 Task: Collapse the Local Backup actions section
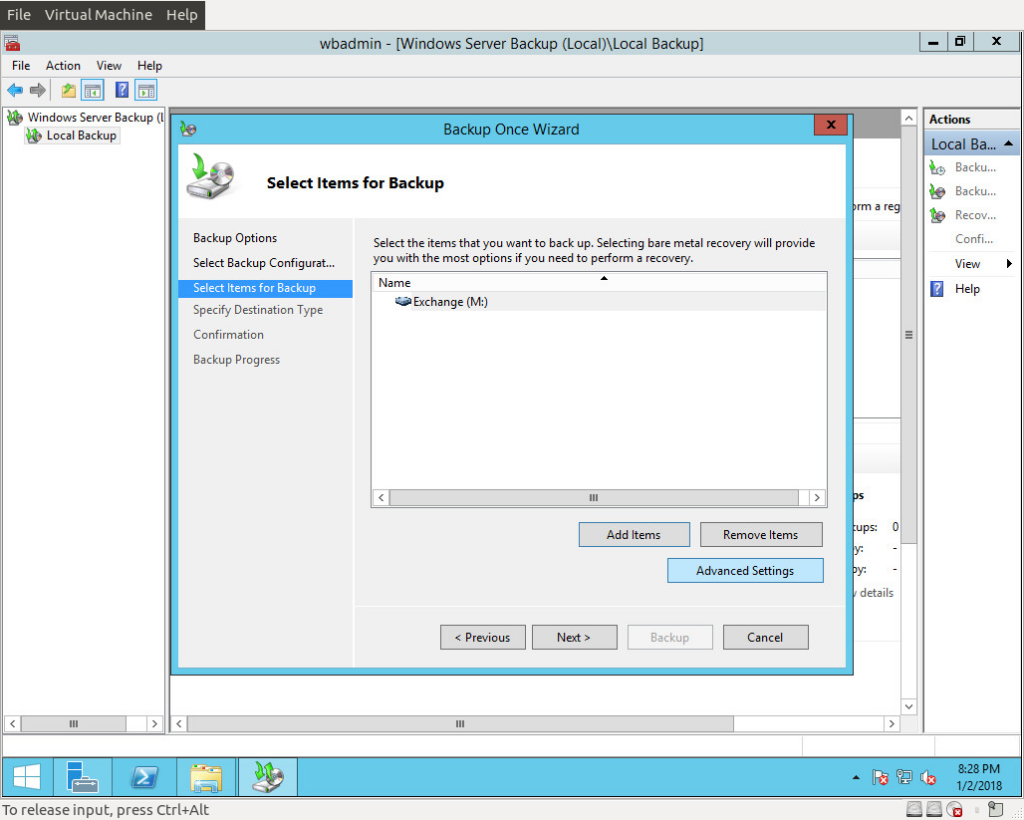(1008, 144)
